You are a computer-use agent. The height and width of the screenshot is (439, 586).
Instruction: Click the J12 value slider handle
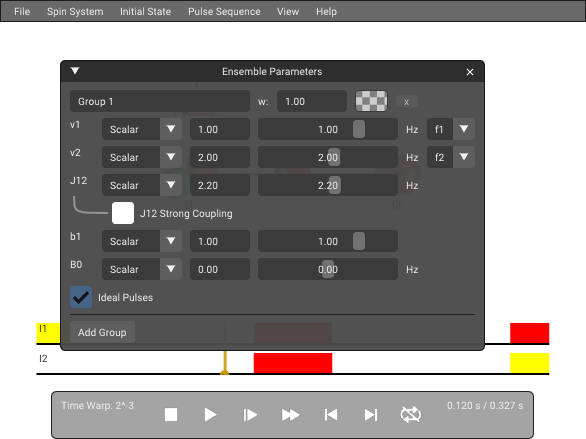click(x=334, y=185)
